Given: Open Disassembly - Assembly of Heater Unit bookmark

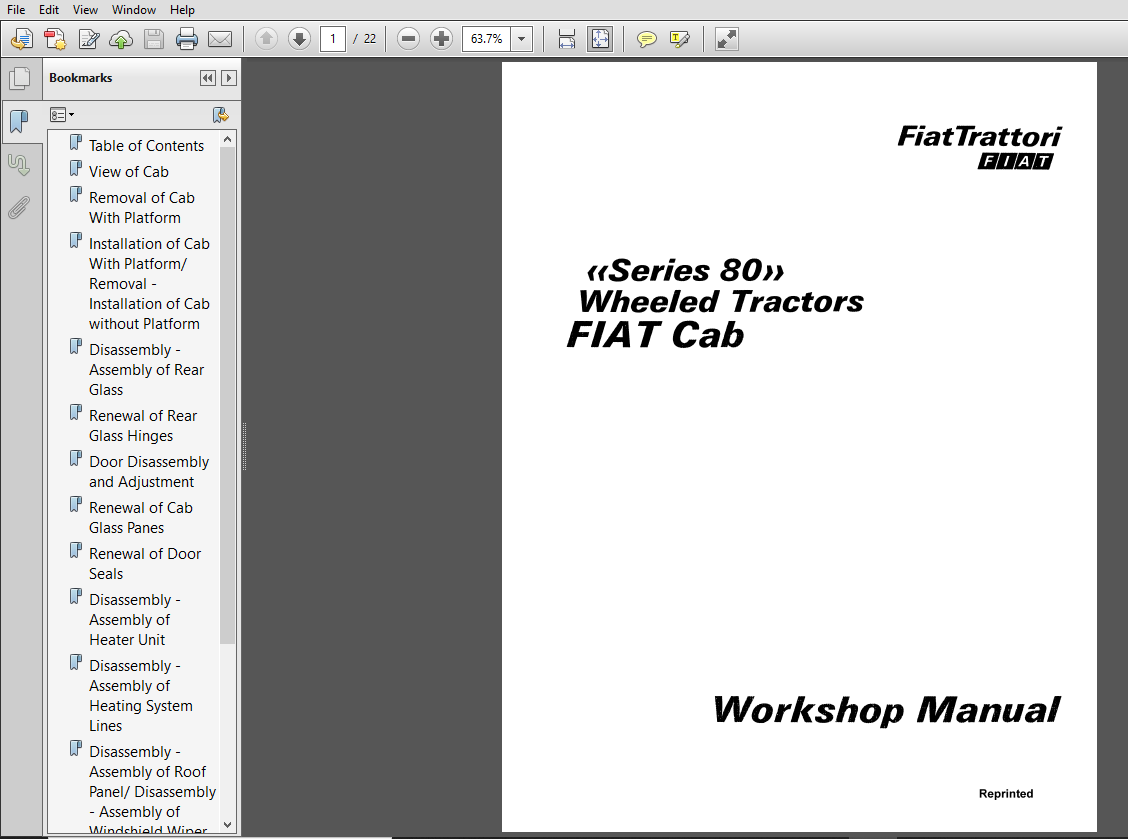Looking at the screenshot, I should tap(135, 620).
